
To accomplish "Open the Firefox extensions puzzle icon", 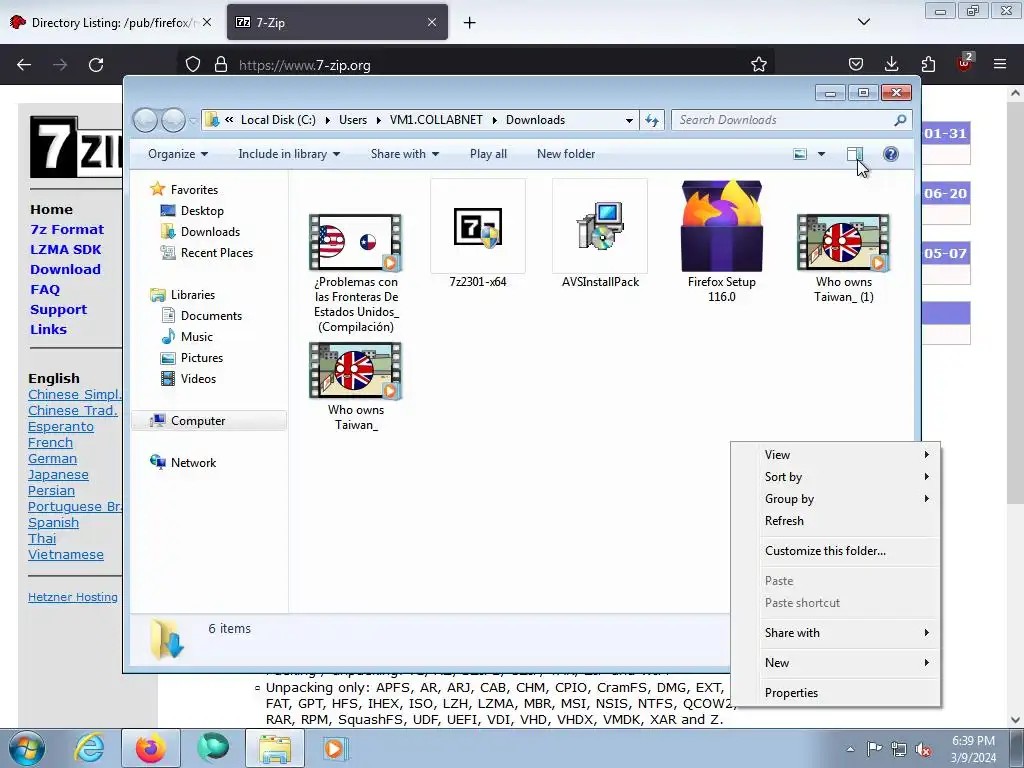I will pos(928,64).
